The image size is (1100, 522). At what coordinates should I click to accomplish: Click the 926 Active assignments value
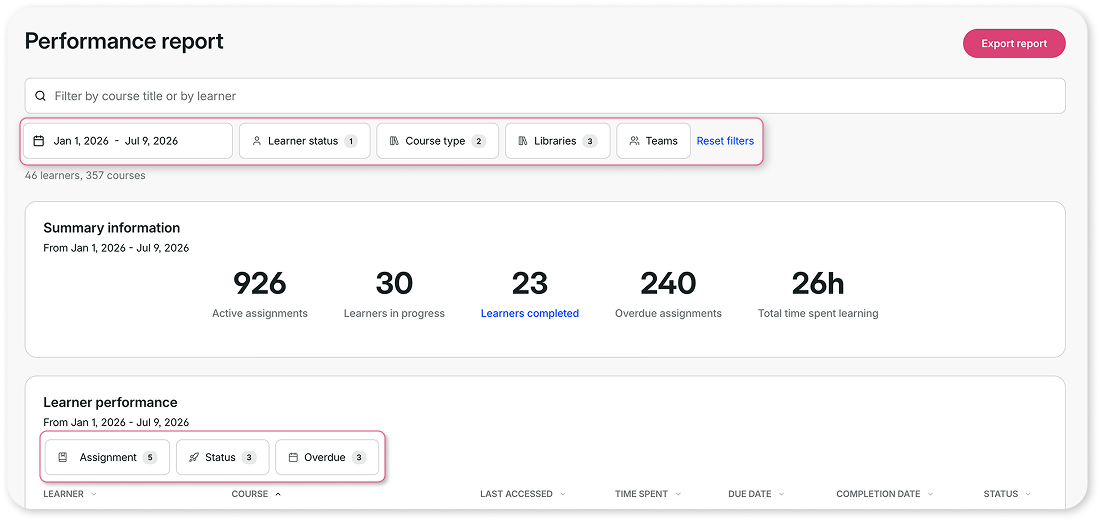coord(260,283)
